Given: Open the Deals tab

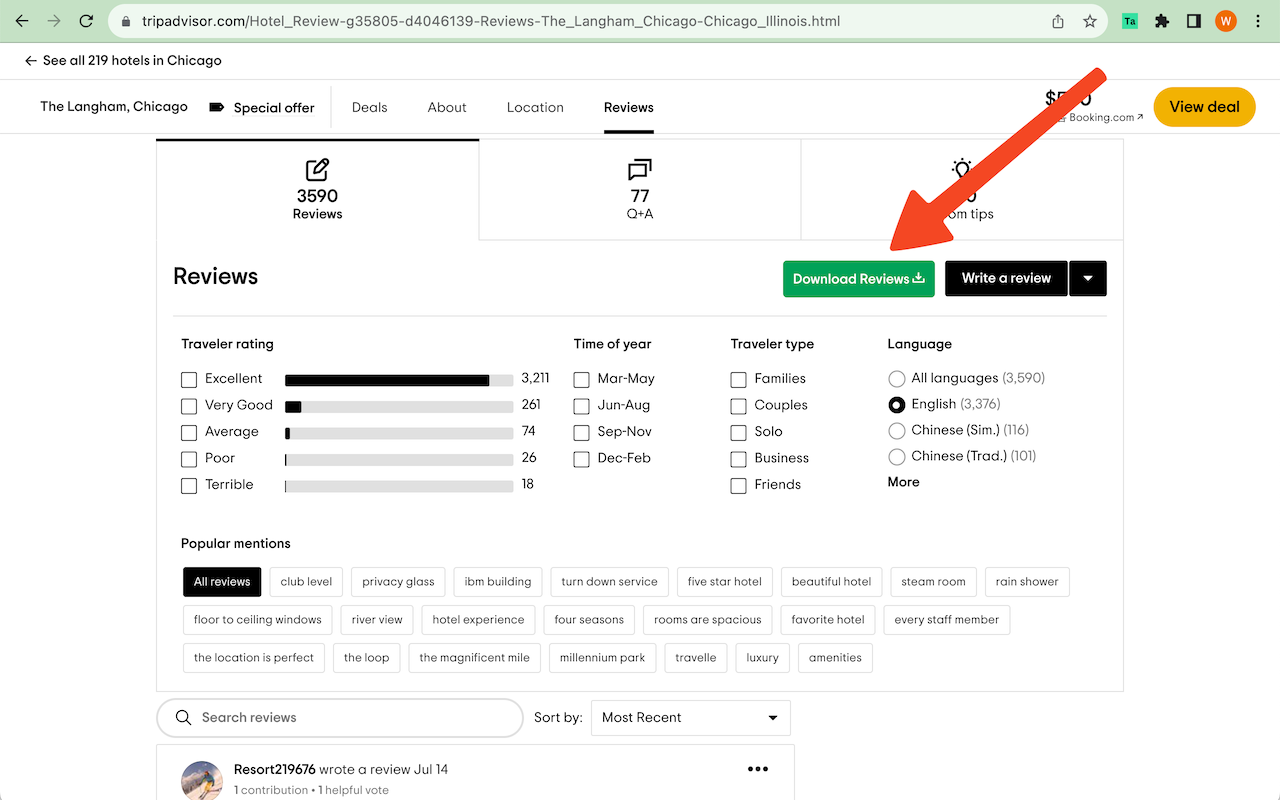Looking at the screenshot, I should (369, 107).
